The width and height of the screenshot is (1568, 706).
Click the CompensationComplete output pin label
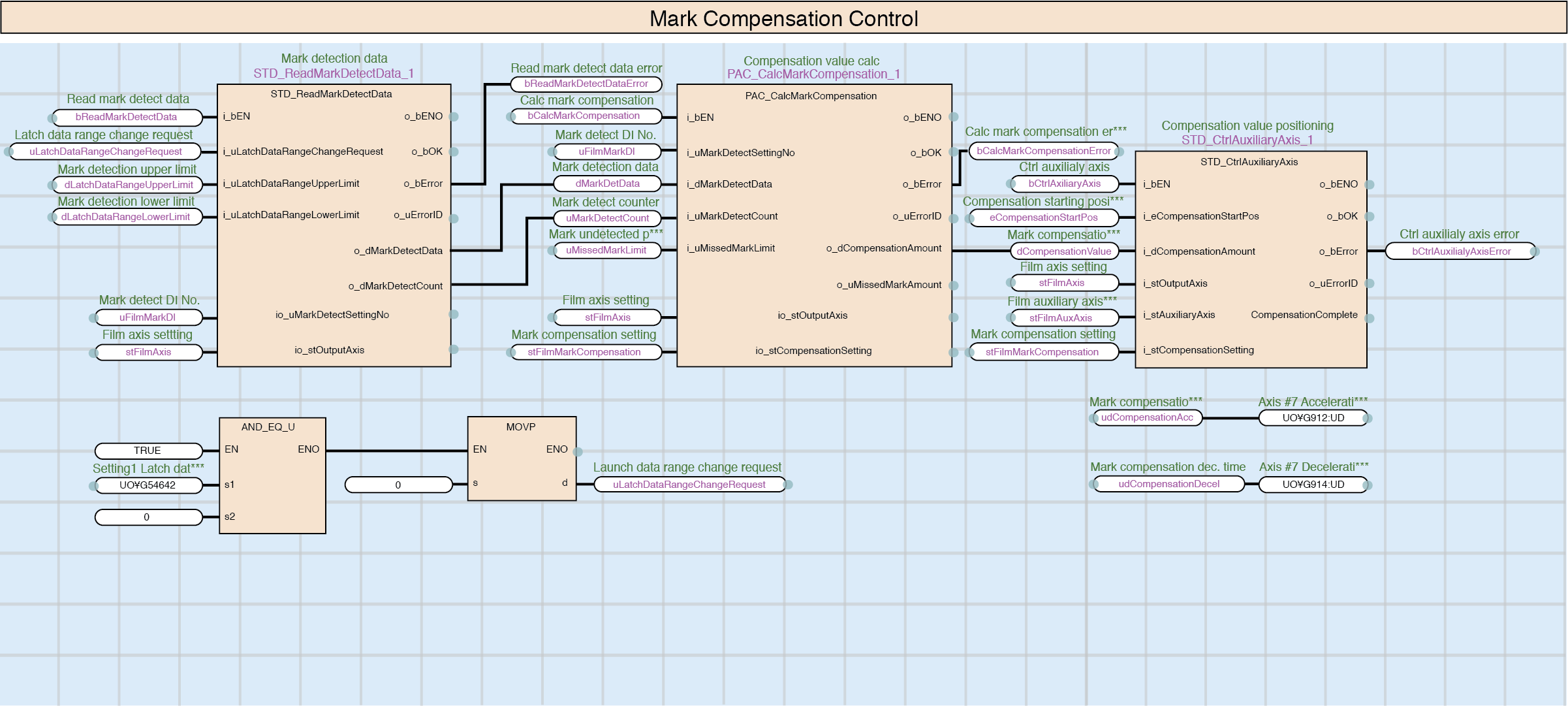pyautogui.click(x=1304, y=315)
